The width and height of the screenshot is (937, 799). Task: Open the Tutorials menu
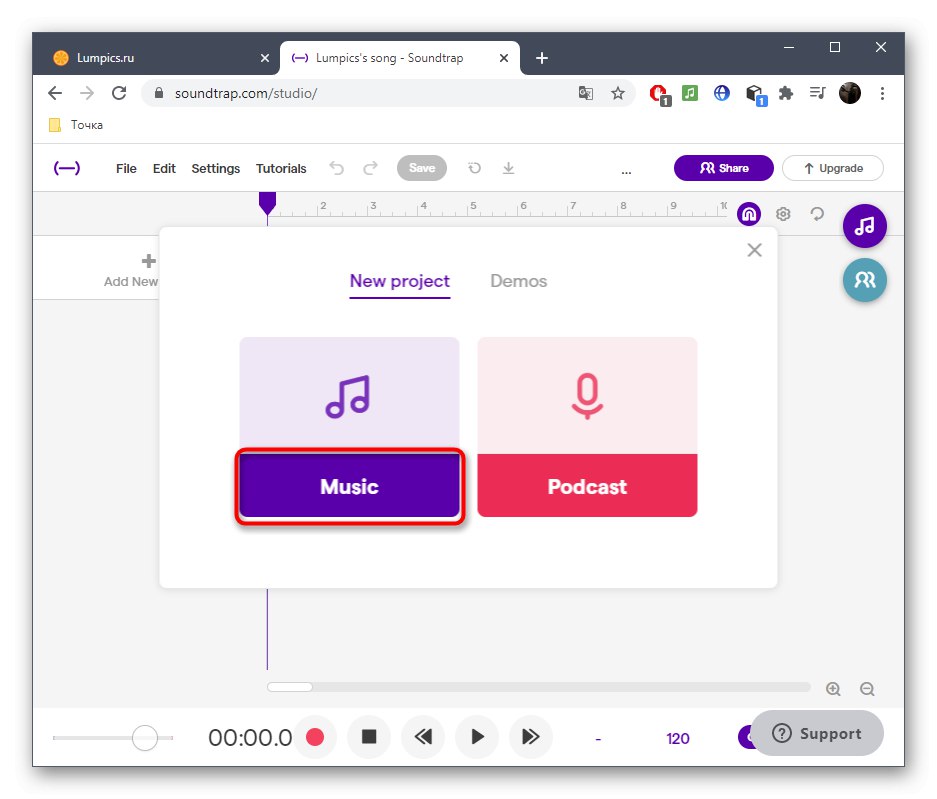[281, 169]
